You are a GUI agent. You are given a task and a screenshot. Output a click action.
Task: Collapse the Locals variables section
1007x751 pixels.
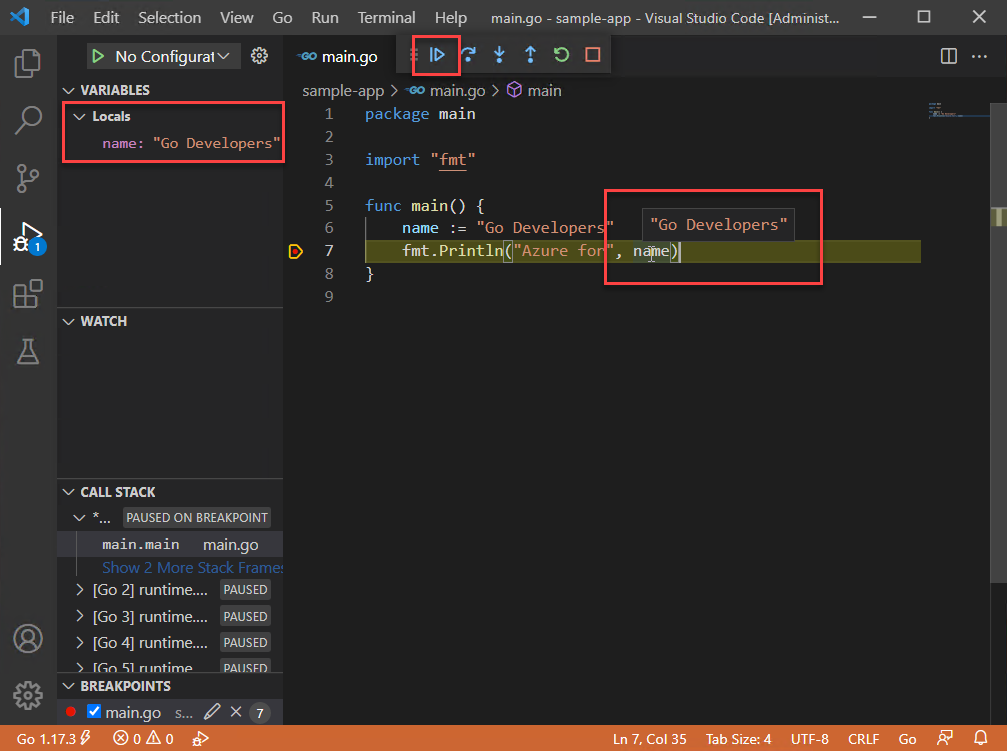point(80,117)
